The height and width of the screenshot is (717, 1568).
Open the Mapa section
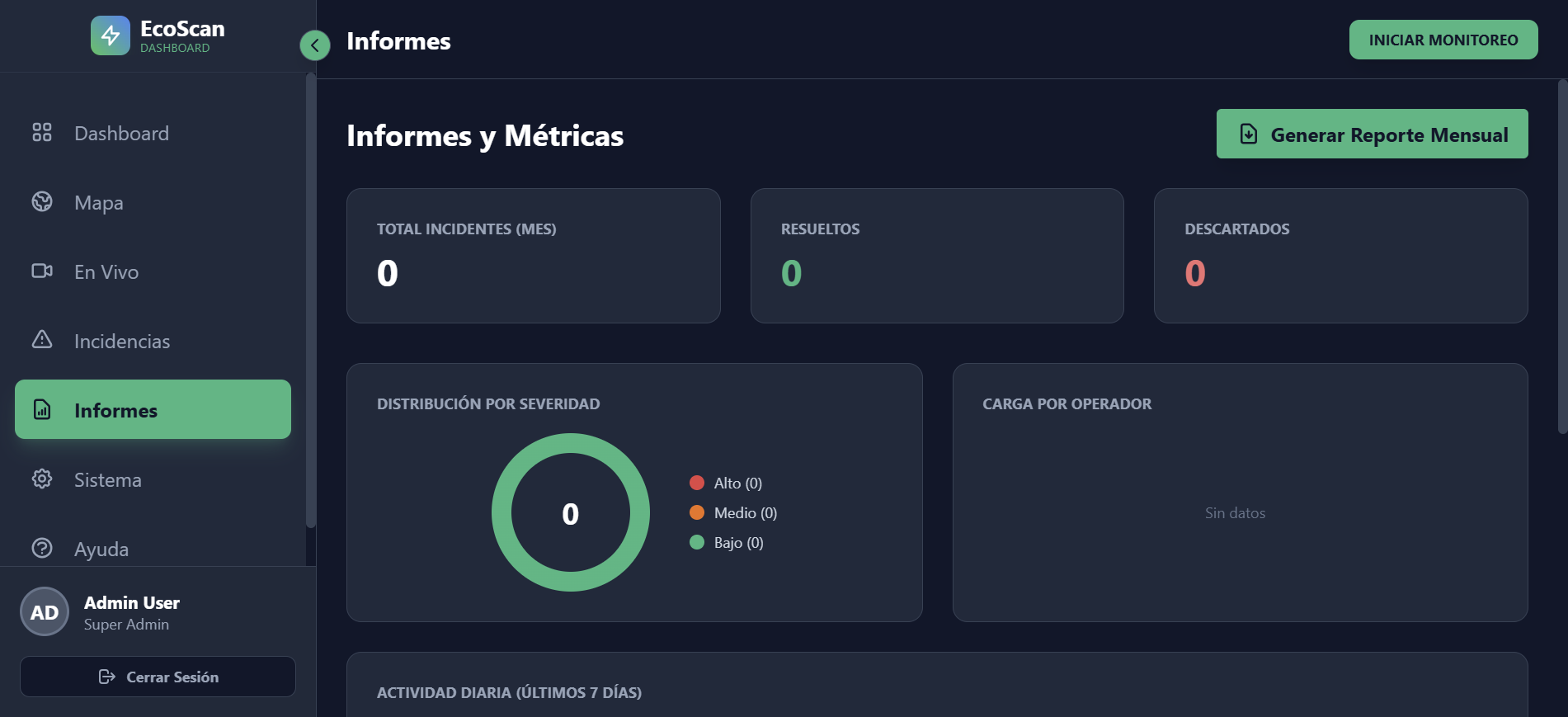[99, 203]
